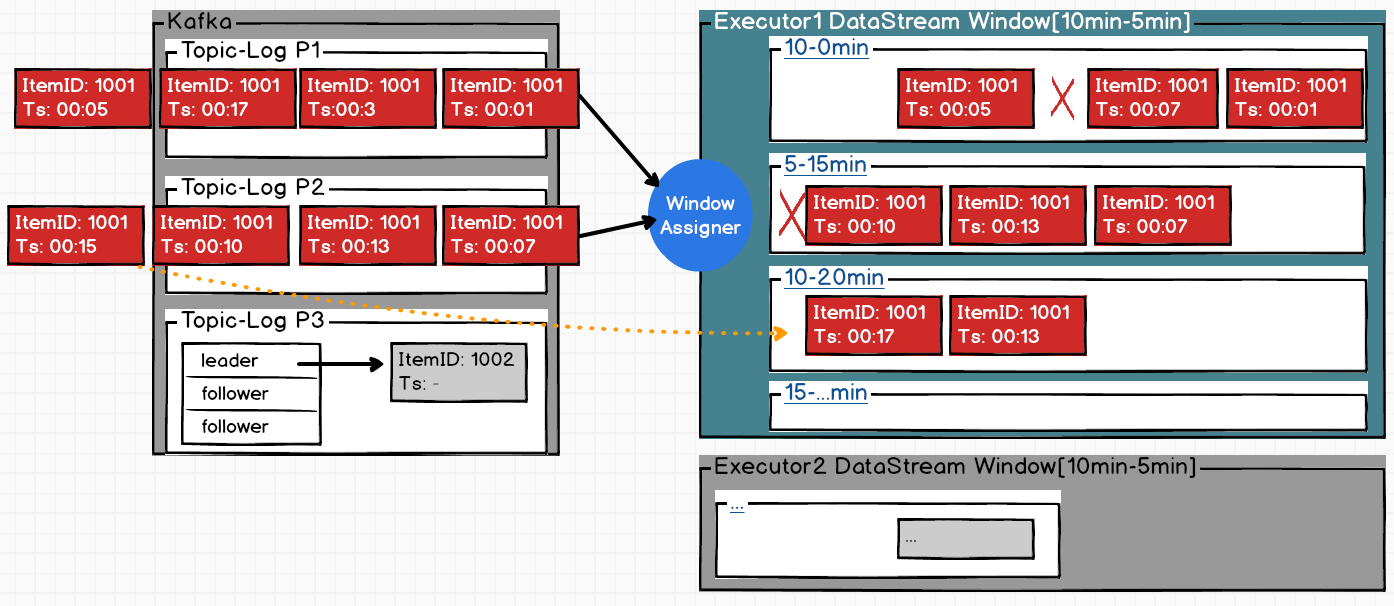
Task: Click the Ts: 00:05 card left of Kafka
Action: [83, 98]
